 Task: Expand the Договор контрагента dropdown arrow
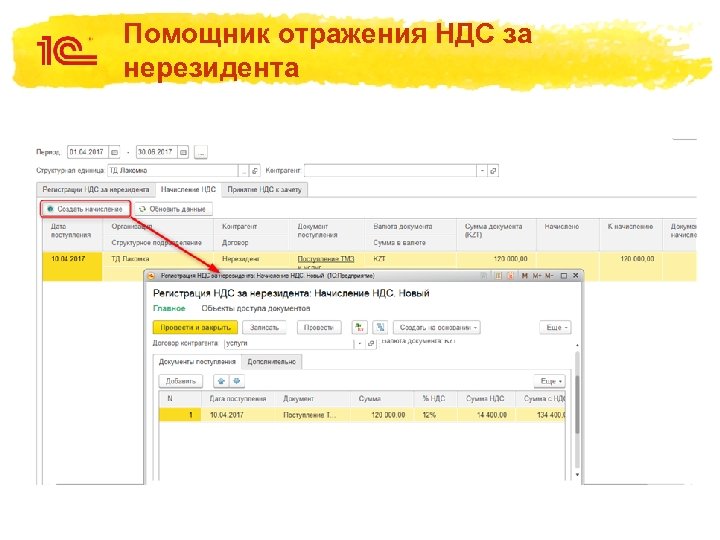point(360,343)
